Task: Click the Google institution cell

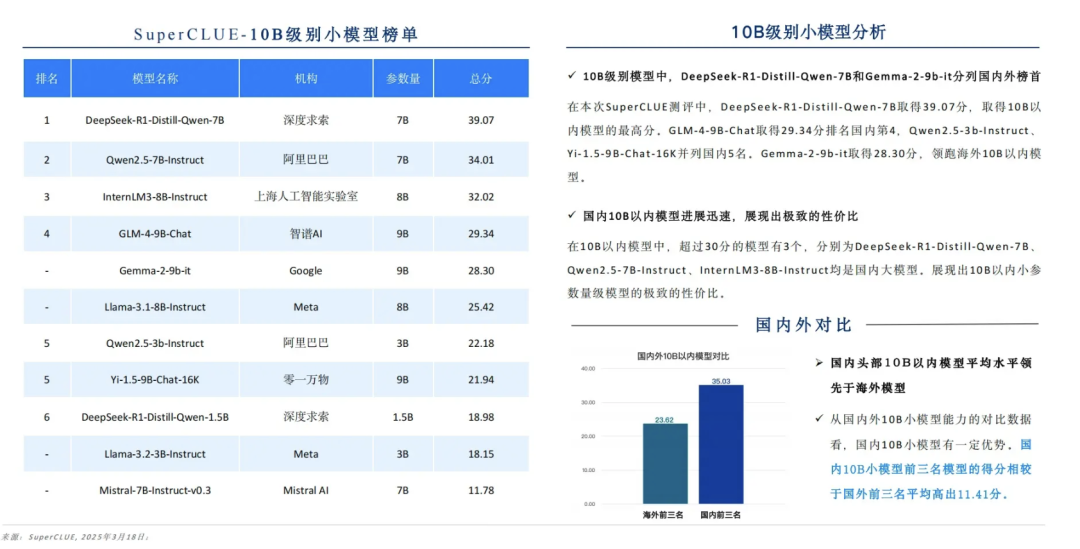Action: point(306,271)
